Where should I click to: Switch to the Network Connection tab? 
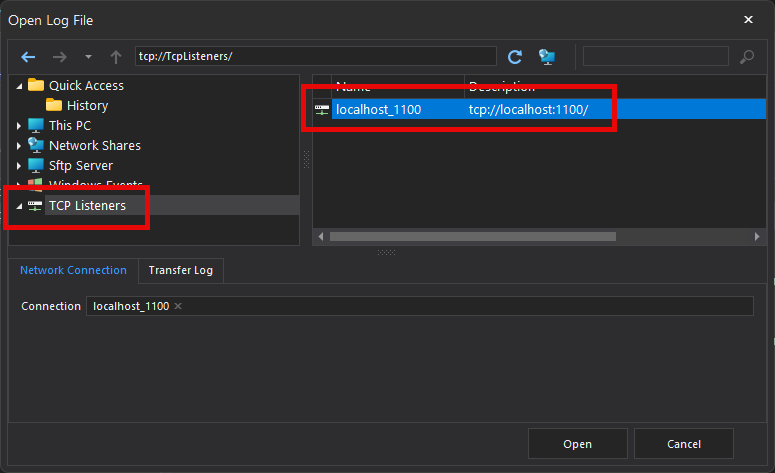click(x=73, y=270)
